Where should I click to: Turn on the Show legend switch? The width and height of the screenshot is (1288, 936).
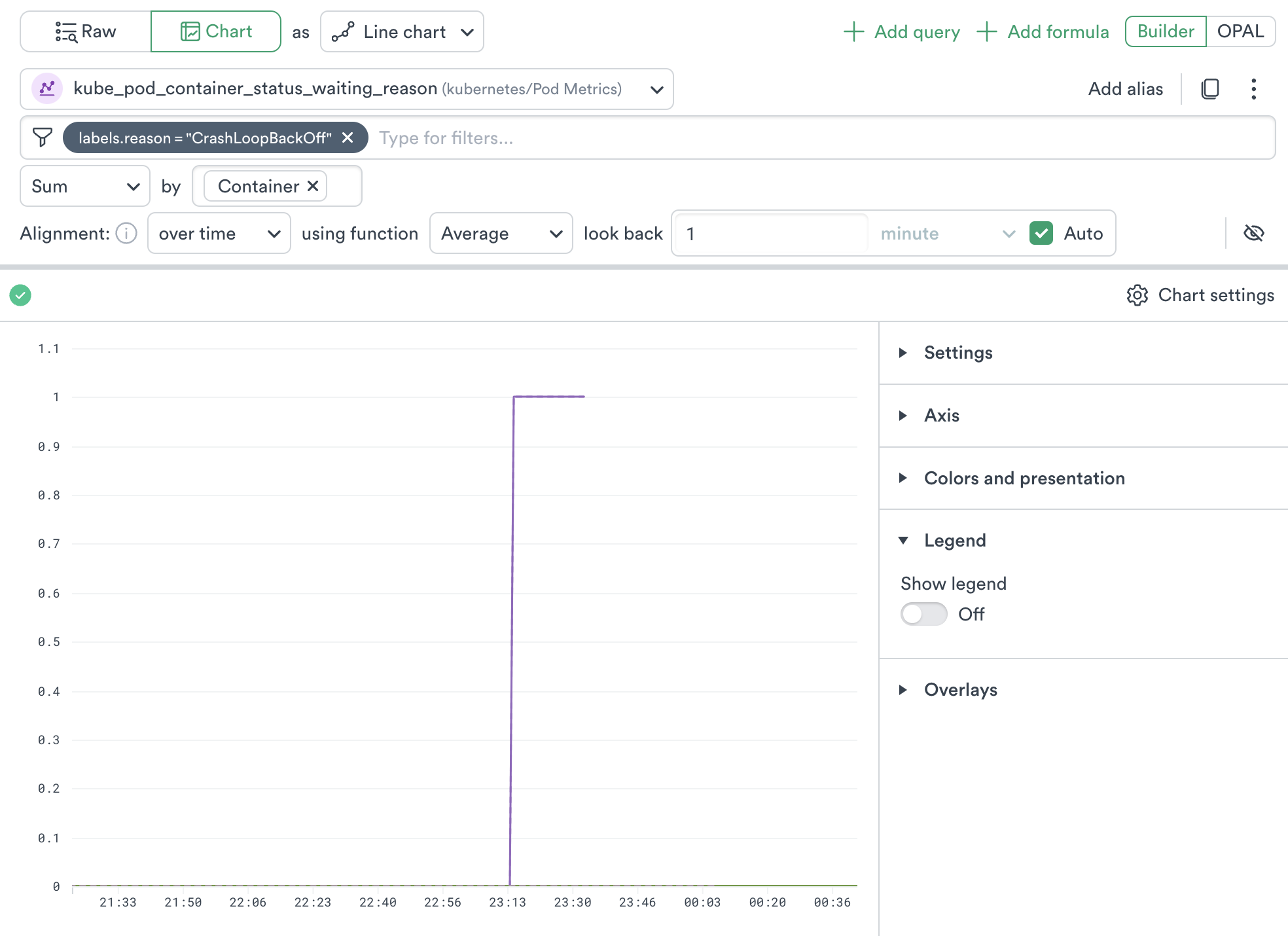pyautogui.click(x=923, y=614)
